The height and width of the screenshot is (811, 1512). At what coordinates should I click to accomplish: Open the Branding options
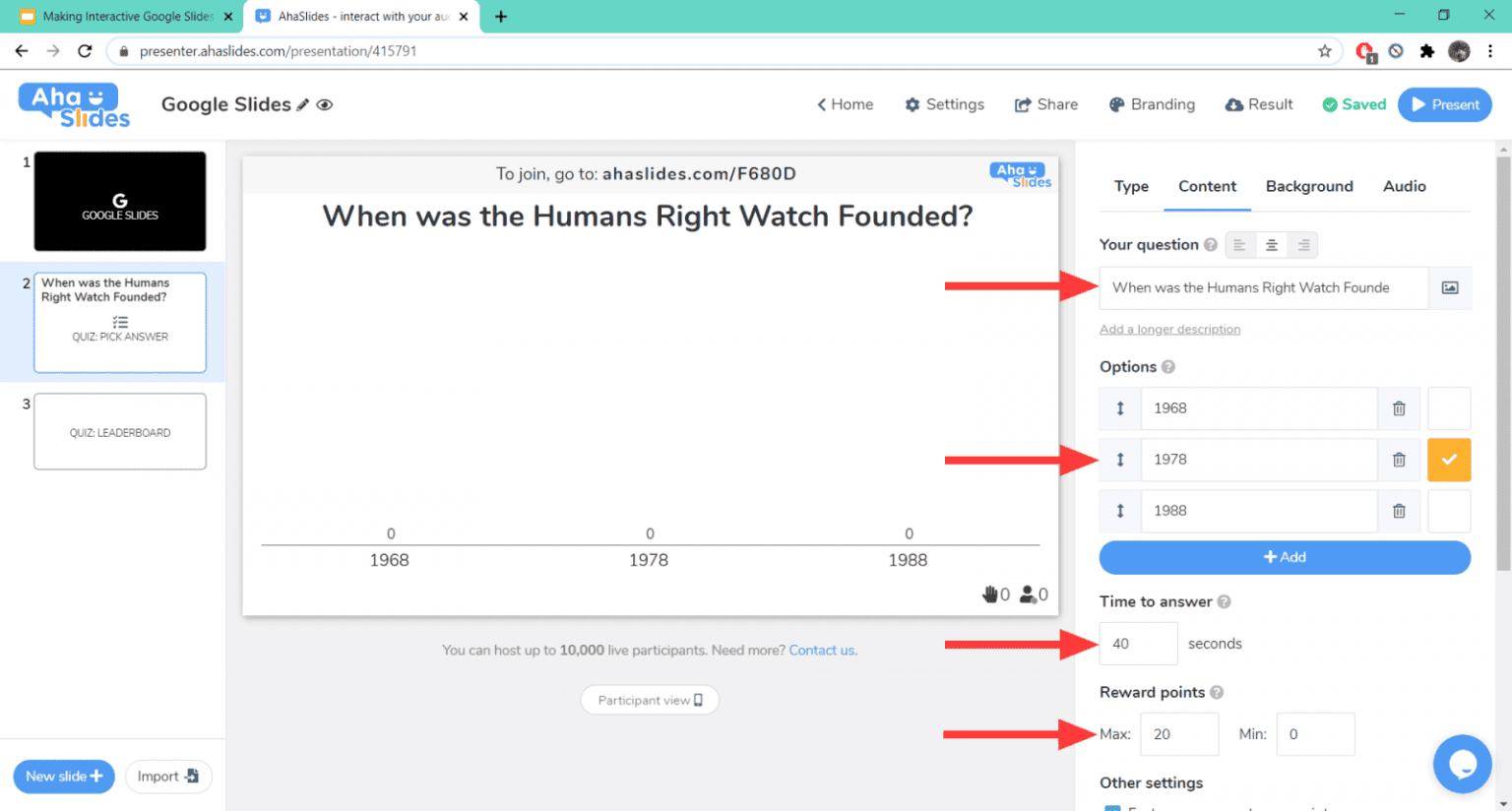click(x=1152, y=104)
